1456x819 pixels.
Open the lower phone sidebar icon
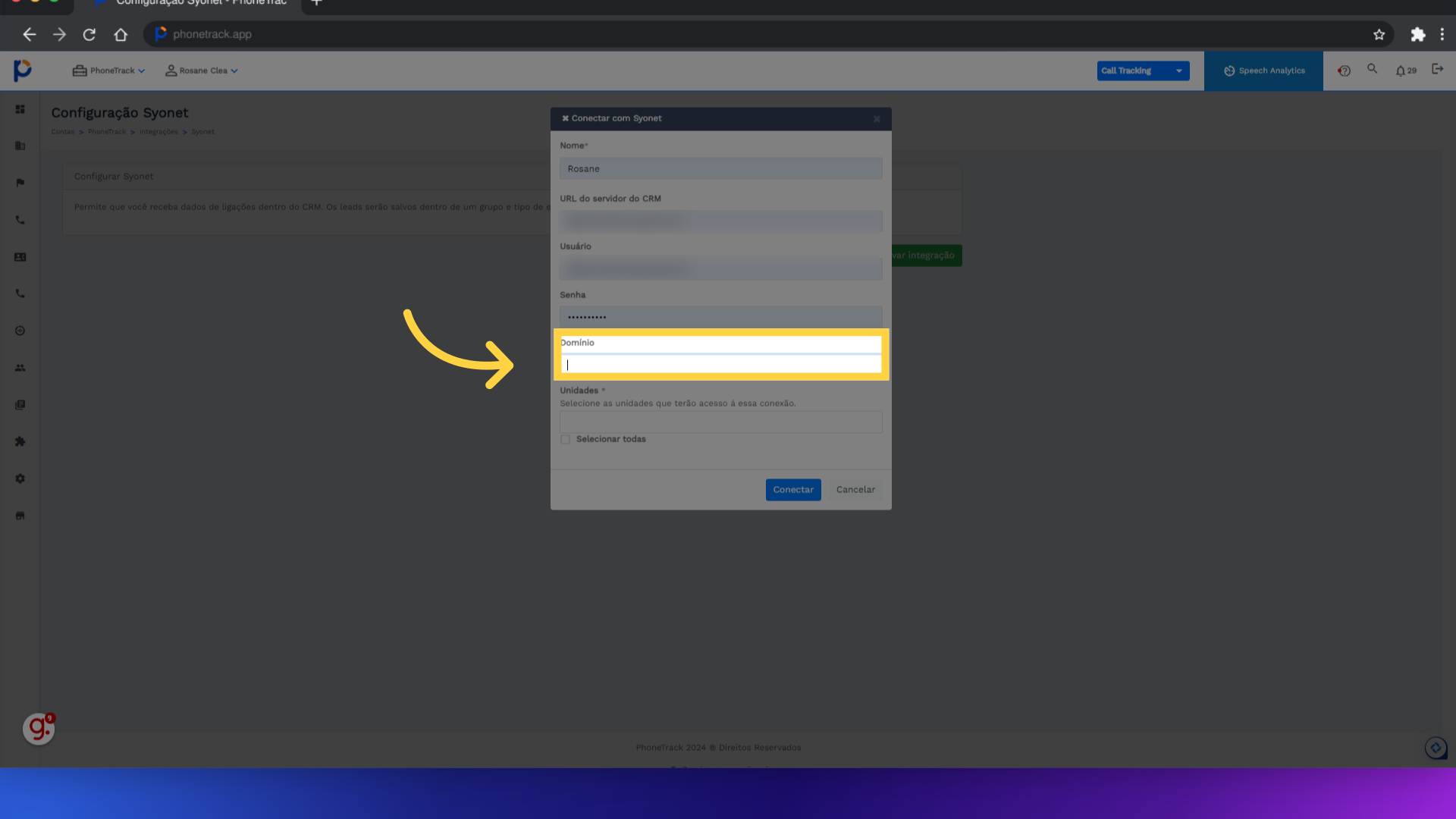pyautogui.click(x=20, y=293)
